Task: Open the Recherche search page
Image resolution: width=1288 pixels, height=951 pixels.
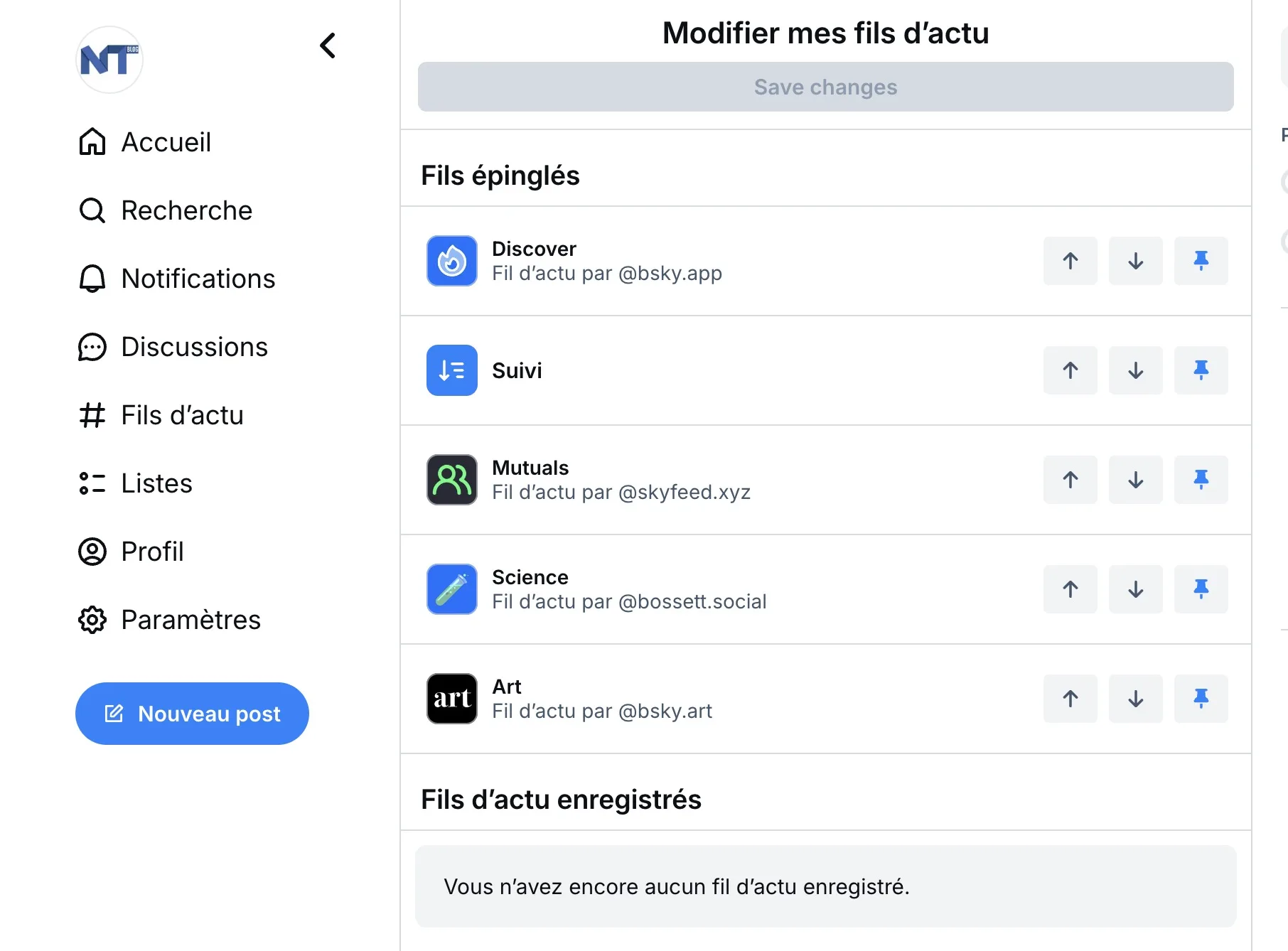Action: 166,210
